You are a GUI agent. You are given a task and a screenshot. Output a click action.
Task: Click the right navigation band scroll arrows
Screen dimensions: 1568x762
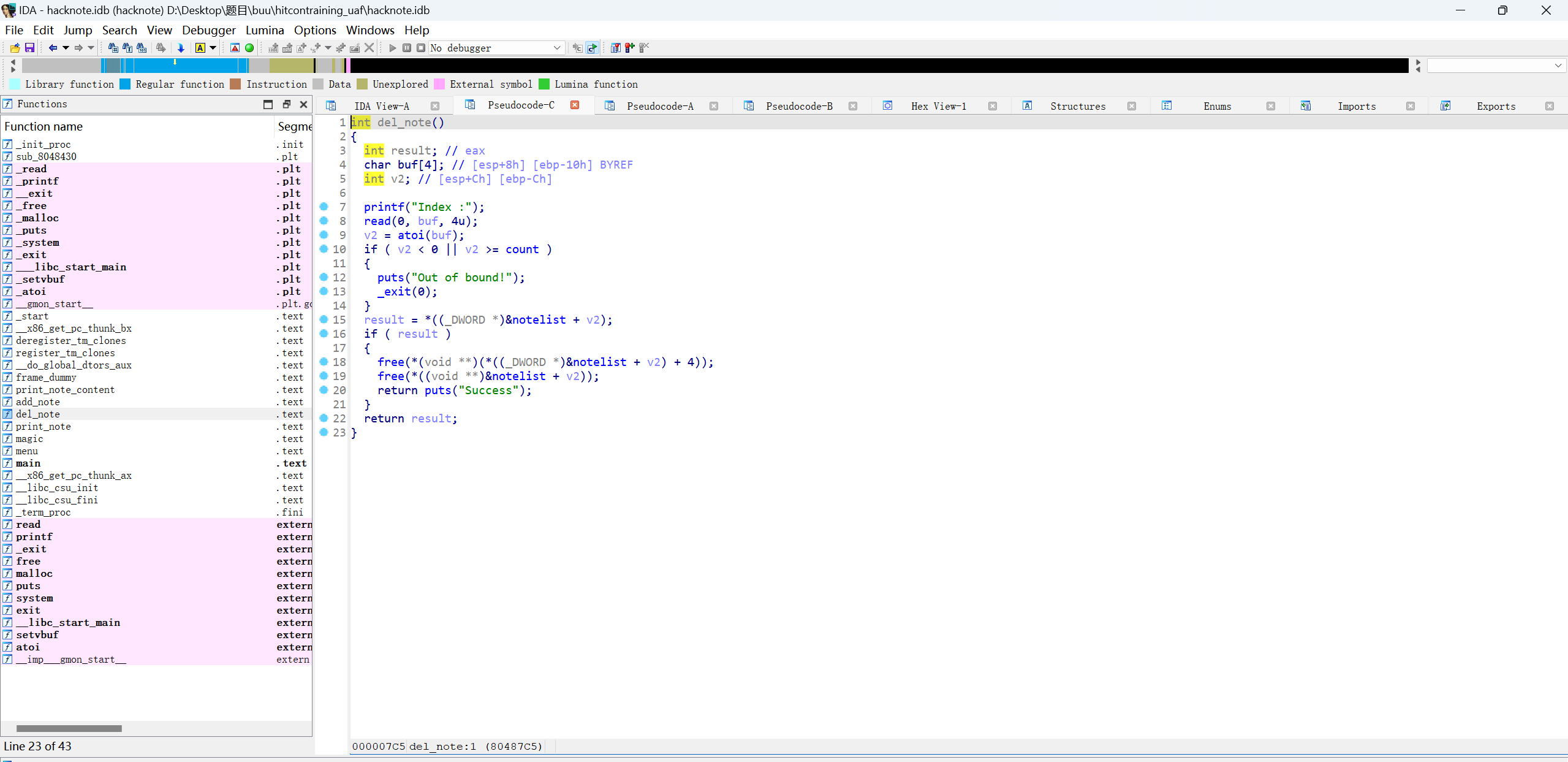point(1418,66)
